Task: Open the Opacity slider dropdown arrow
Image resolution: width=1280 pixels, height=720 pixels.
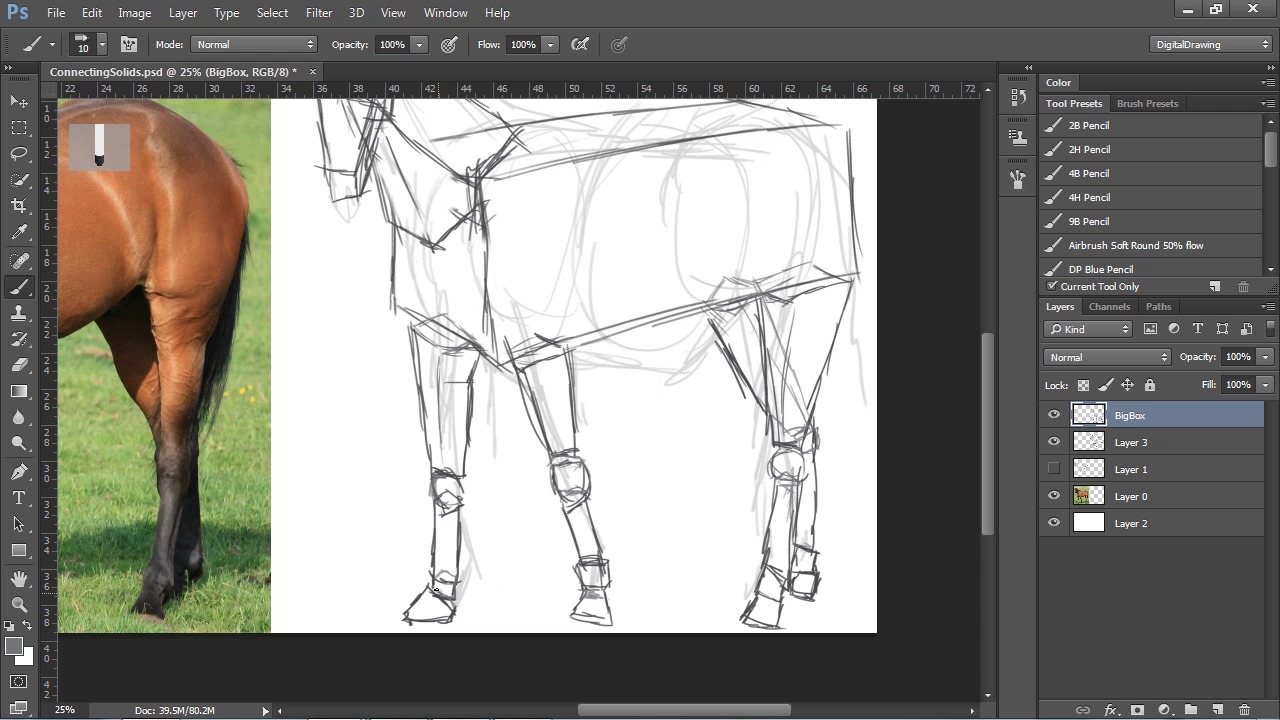Action: [419, 44]
